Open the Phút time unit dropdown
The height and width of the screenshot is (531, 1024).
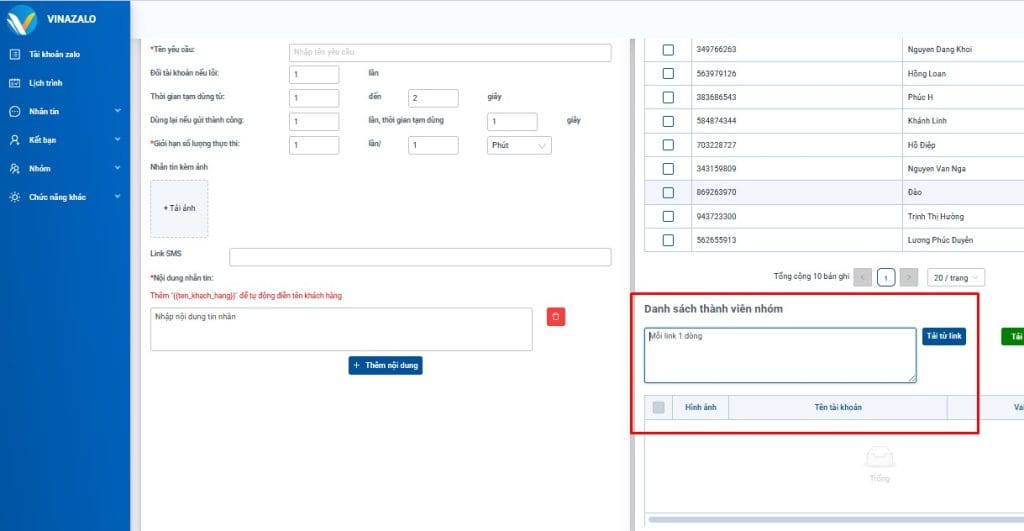pos(520,146)
